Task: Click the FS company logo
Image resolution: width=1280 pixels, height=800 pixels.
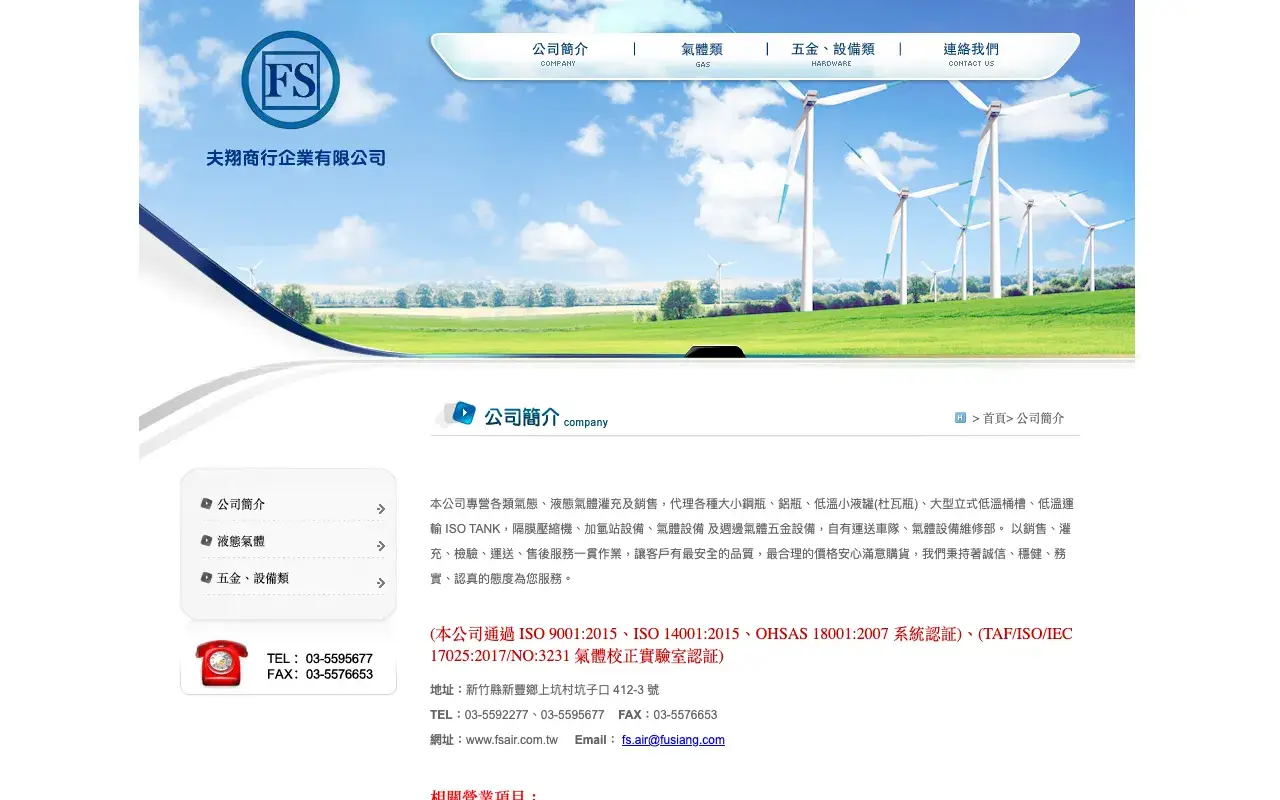Action: pyautogui.click(x=291, y=80)
